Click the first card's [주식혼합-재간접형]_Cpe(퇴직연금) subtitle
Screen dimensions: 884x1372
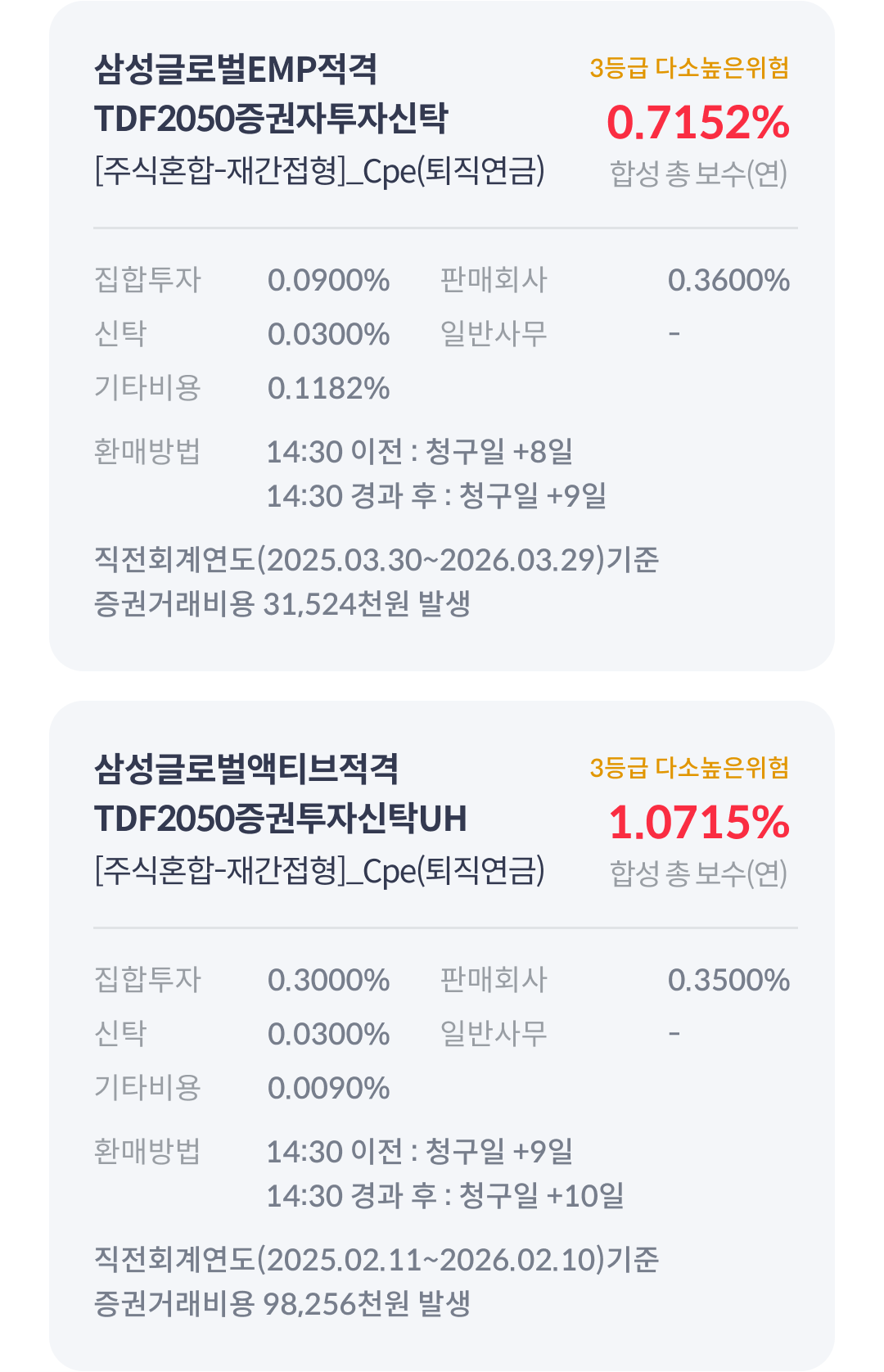319,172
